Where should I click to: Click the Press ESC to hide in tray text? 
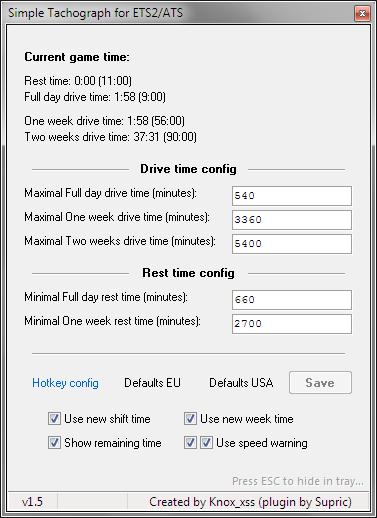point(298,481)
